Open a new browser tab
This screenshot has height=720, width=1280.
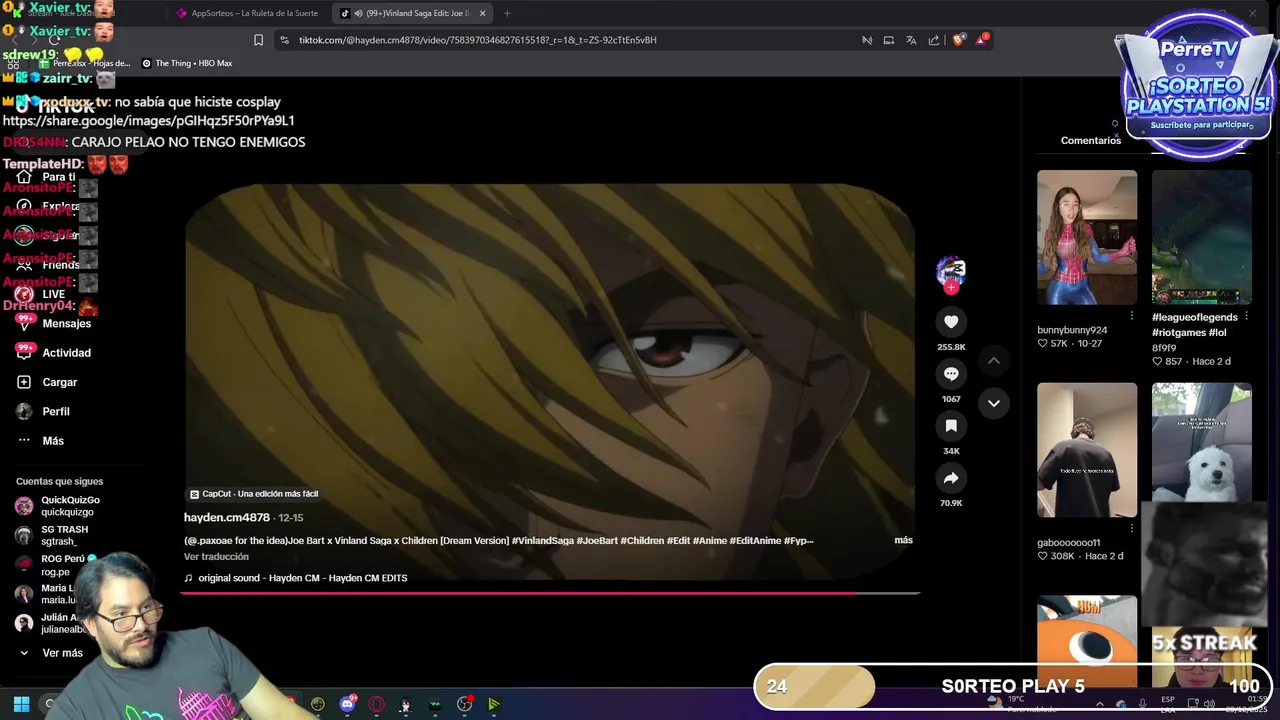point(507,13)
